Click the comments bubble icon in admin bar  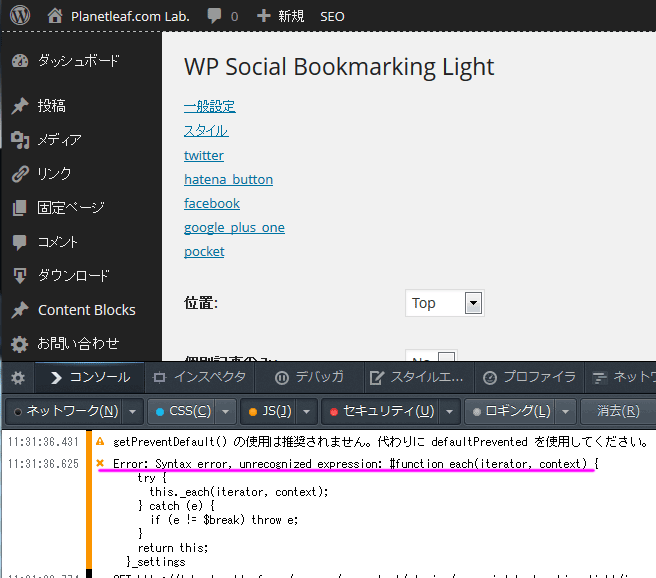[x=214, y=16]
